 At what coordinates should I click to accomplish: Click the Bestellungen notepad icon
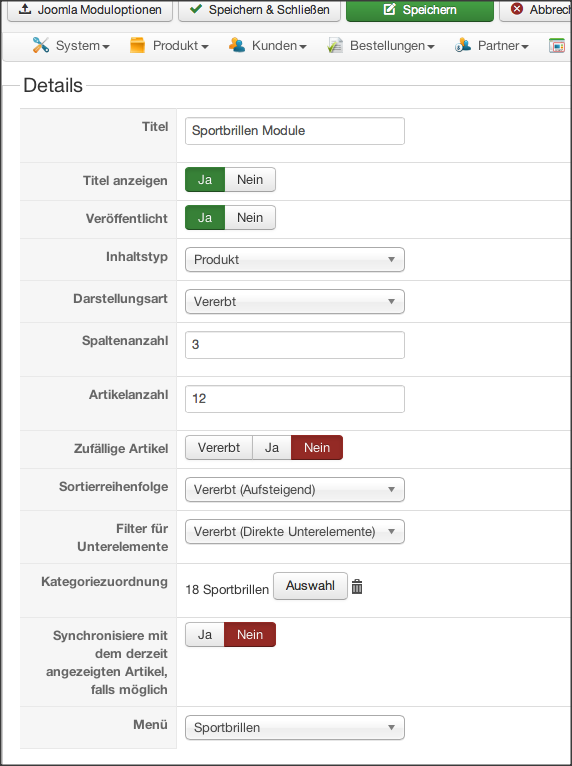coord(335,45)
